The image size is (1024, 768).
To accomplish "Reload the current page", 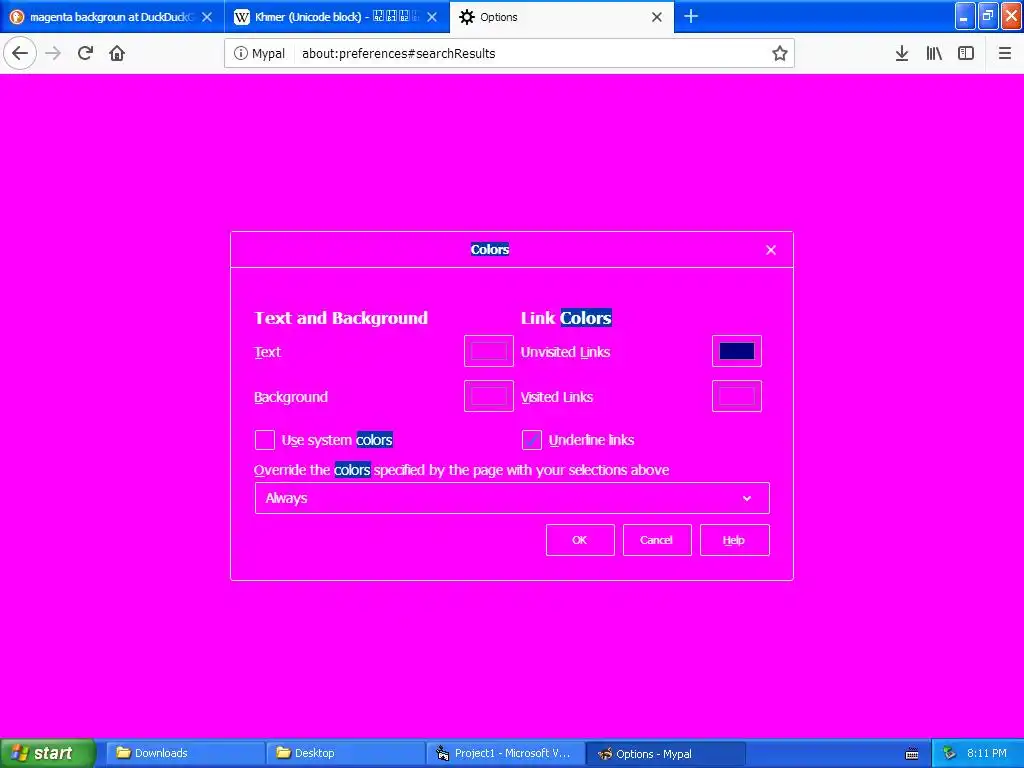I will pos(85,53).
